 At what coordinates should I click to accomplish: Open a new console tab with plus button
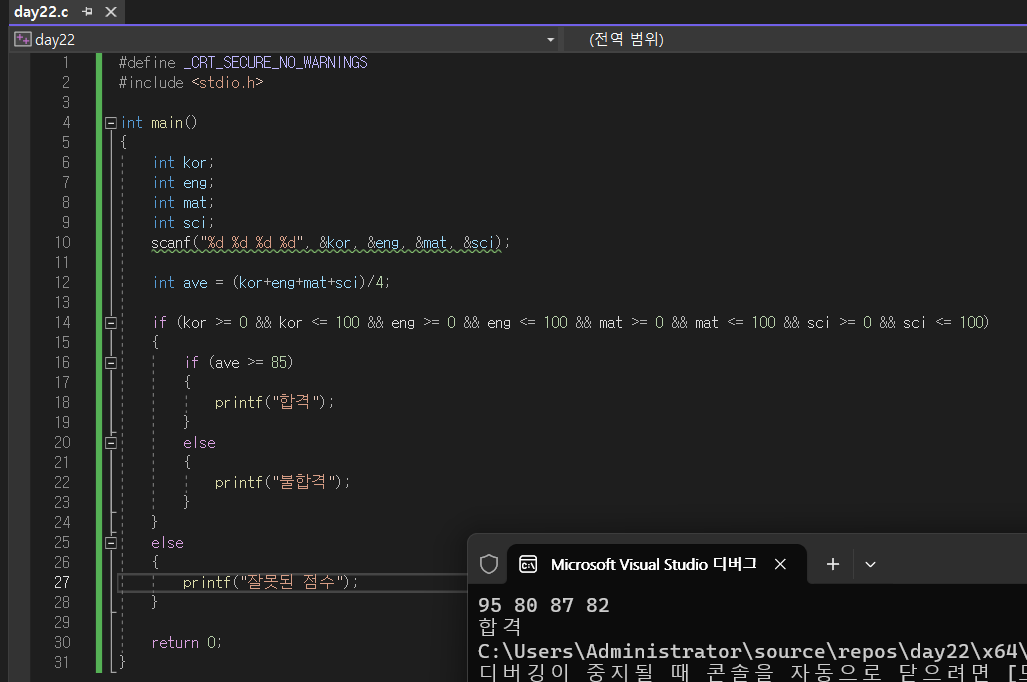(832, 564)
